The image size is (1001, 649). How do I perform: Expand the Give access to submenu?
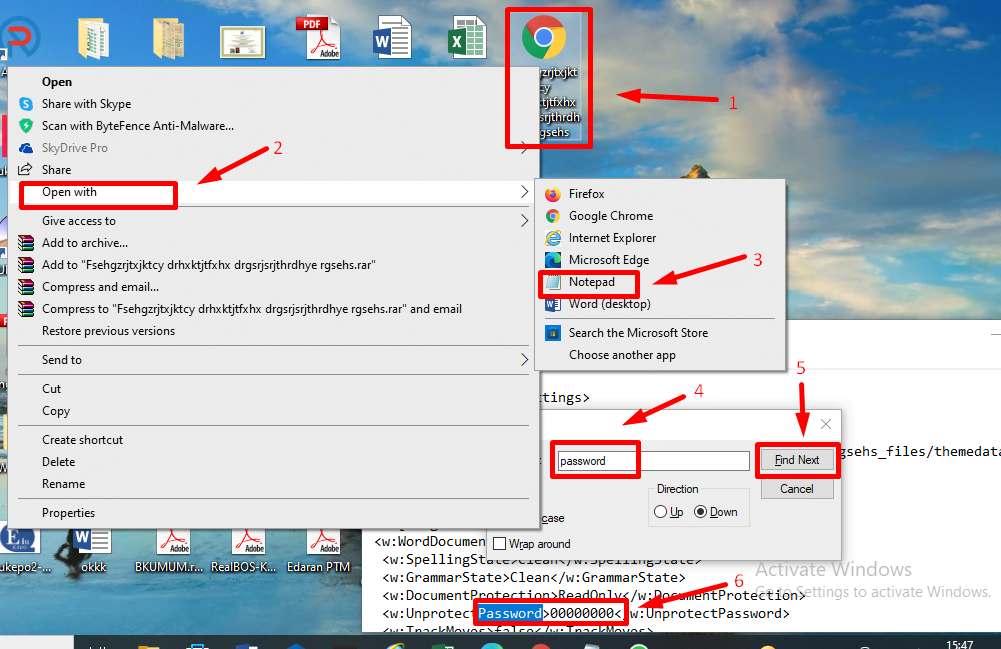coord(524,220)
